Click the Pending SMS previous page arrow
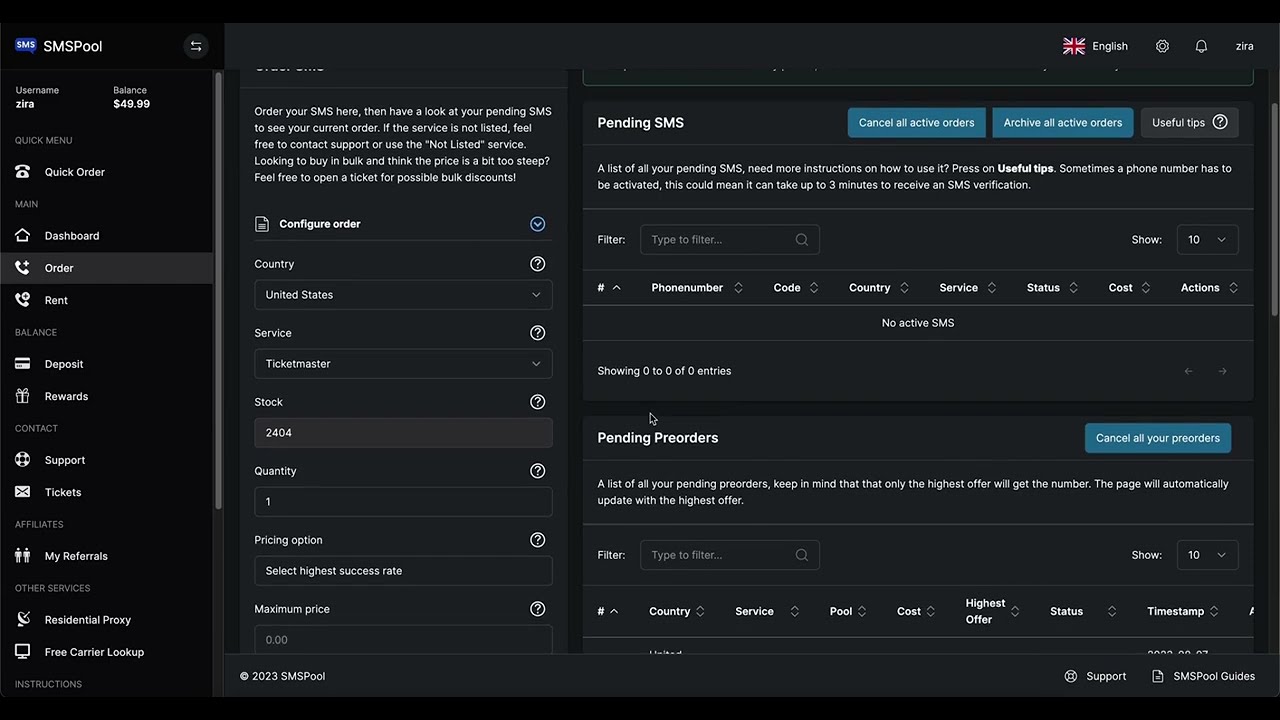Screen dimensions: 1280x720 (x=1189, y=371)
